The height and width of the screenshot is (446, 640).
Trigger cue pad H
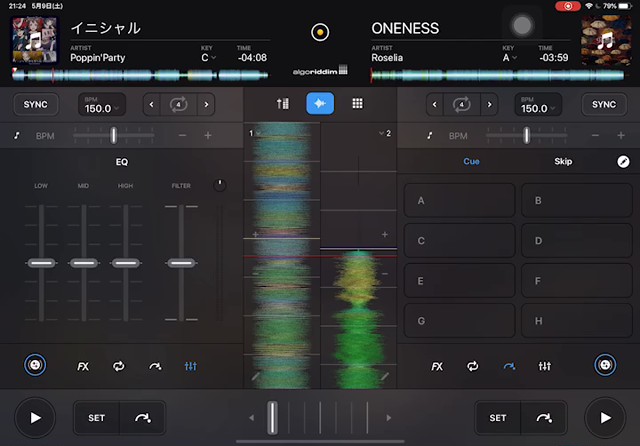pos(577,321)
